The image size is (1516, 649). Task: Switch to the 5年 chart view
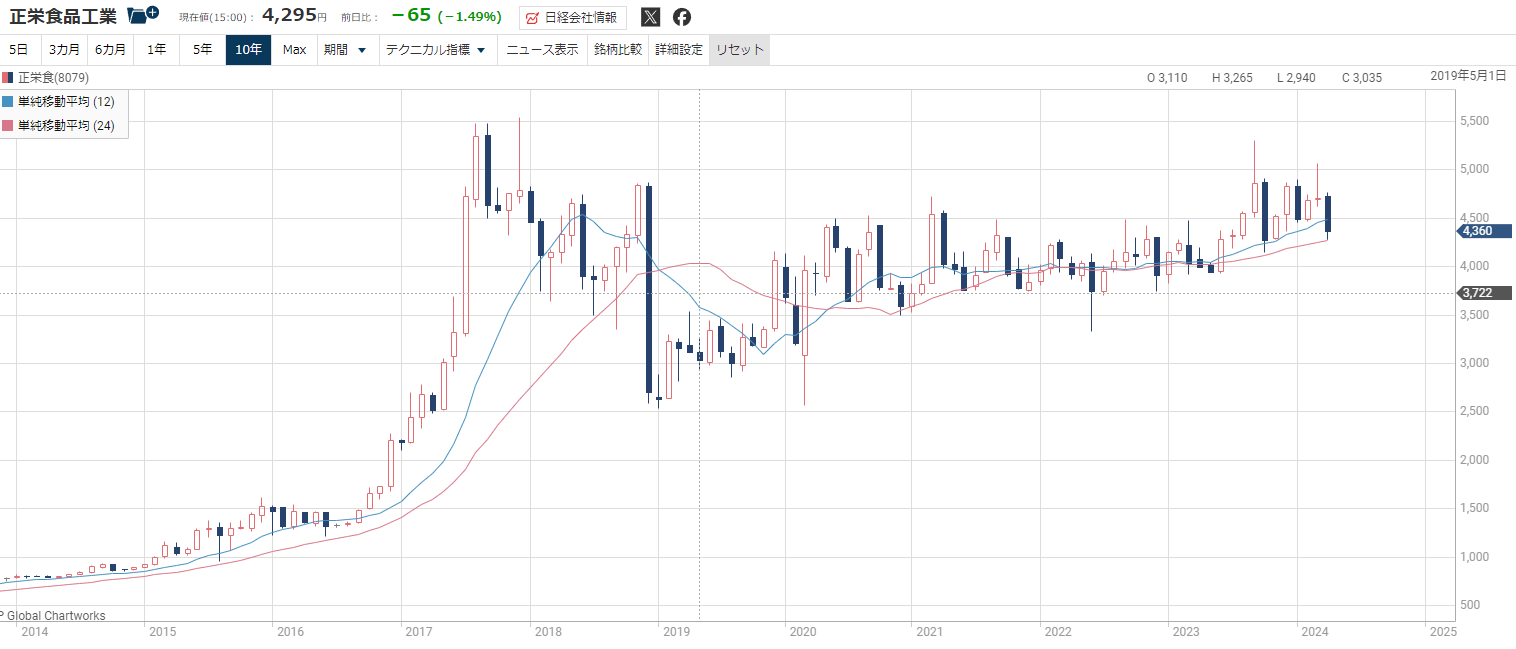[202, 50]
